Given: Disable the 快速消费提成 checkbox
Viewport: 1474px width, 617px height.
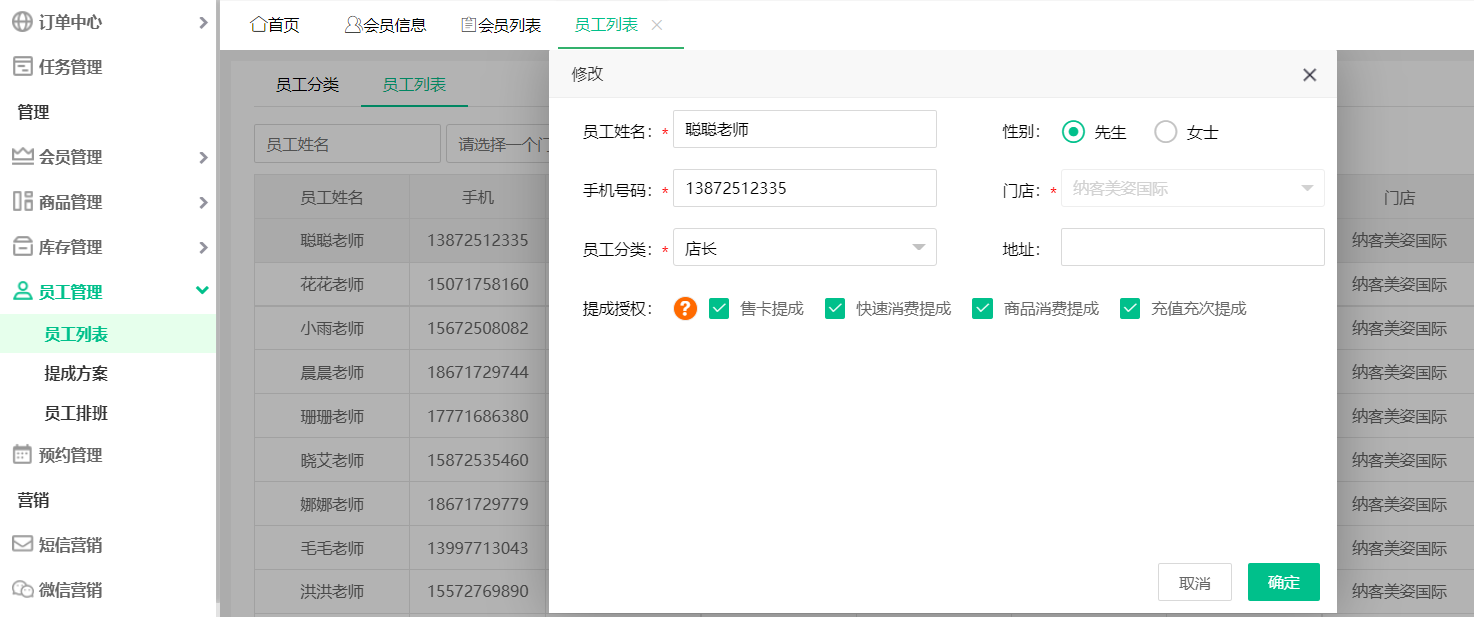Looking at the screenshot, I should [835, 308].
